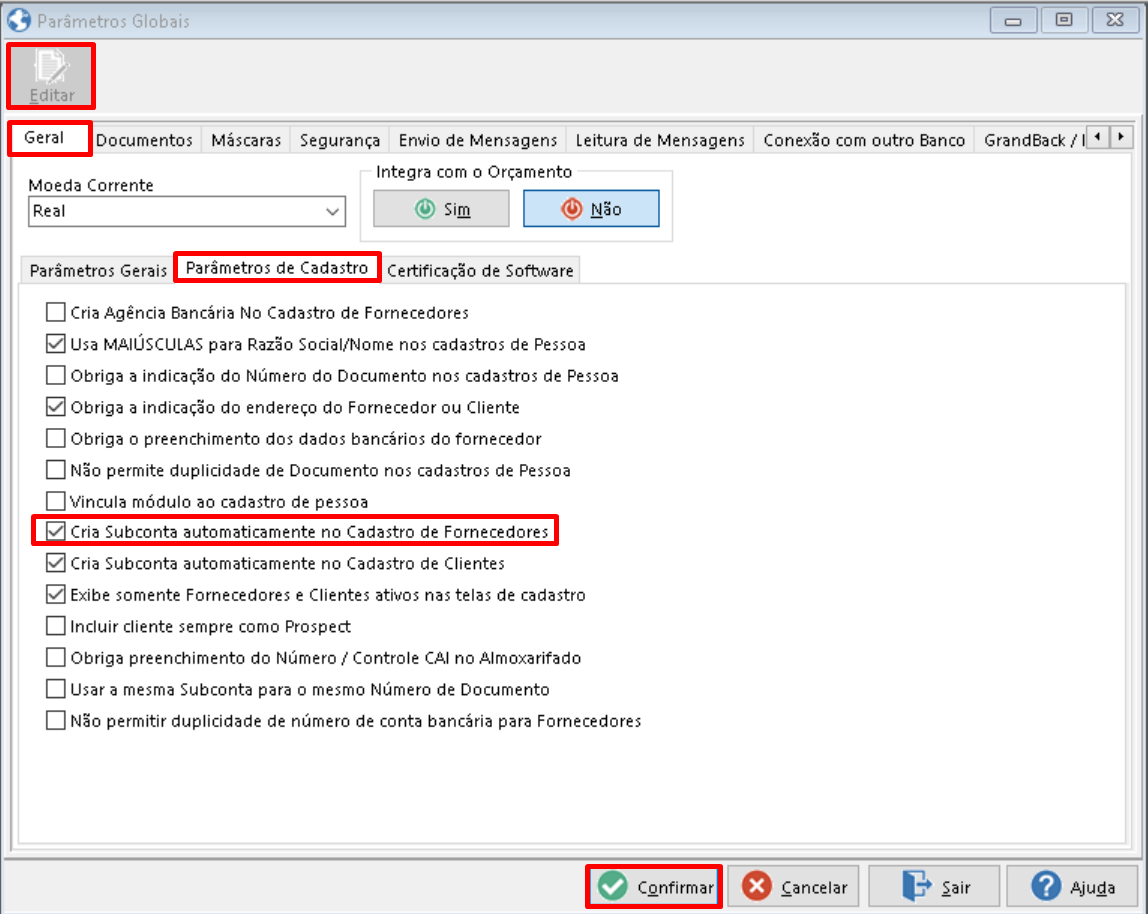Image resolution: width=1148 pixels, height=914 pixels.
Task: Click the Cancelar button
Action: click(x=793, y=886)
